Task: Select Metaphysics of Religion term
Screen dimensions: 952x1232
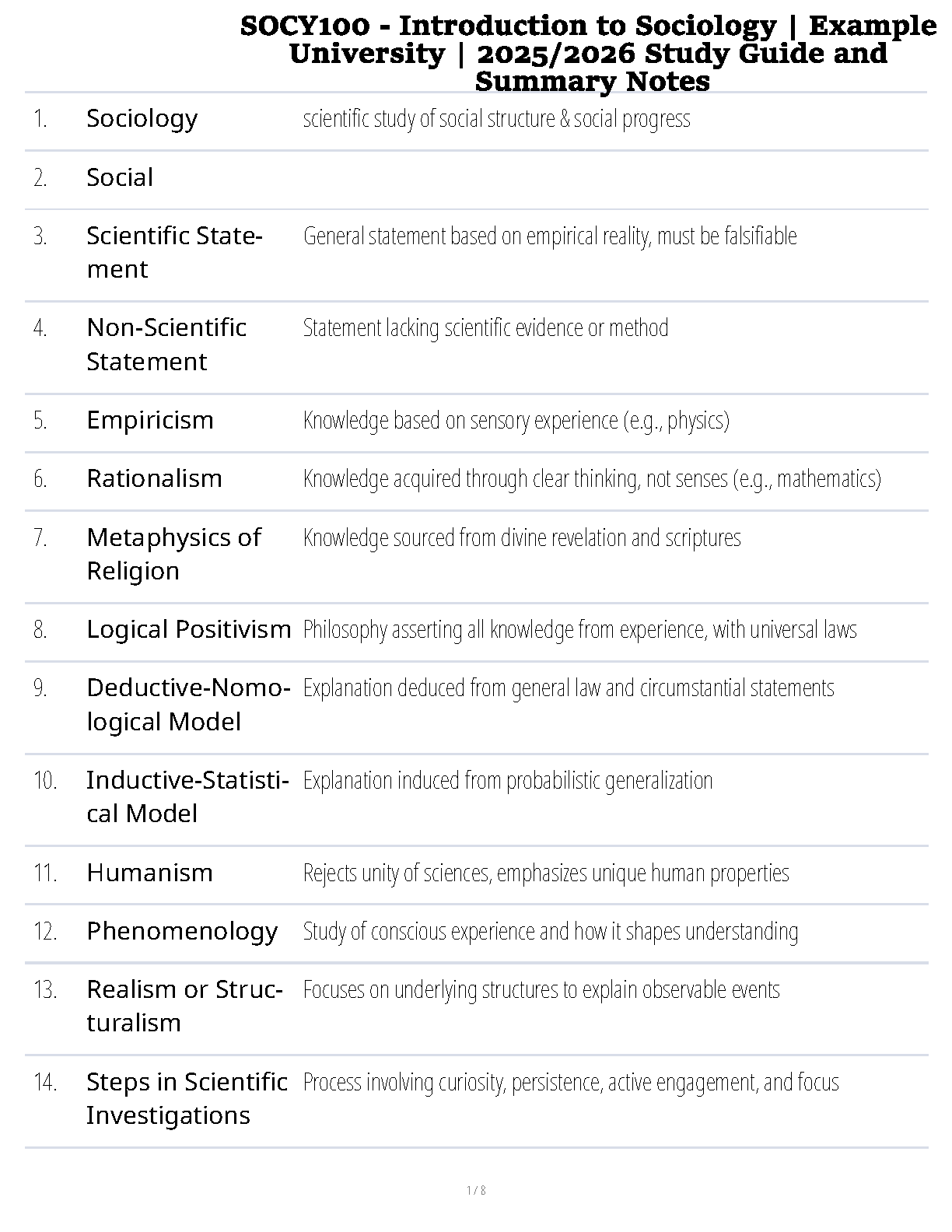Action: (x=173, y=554)
